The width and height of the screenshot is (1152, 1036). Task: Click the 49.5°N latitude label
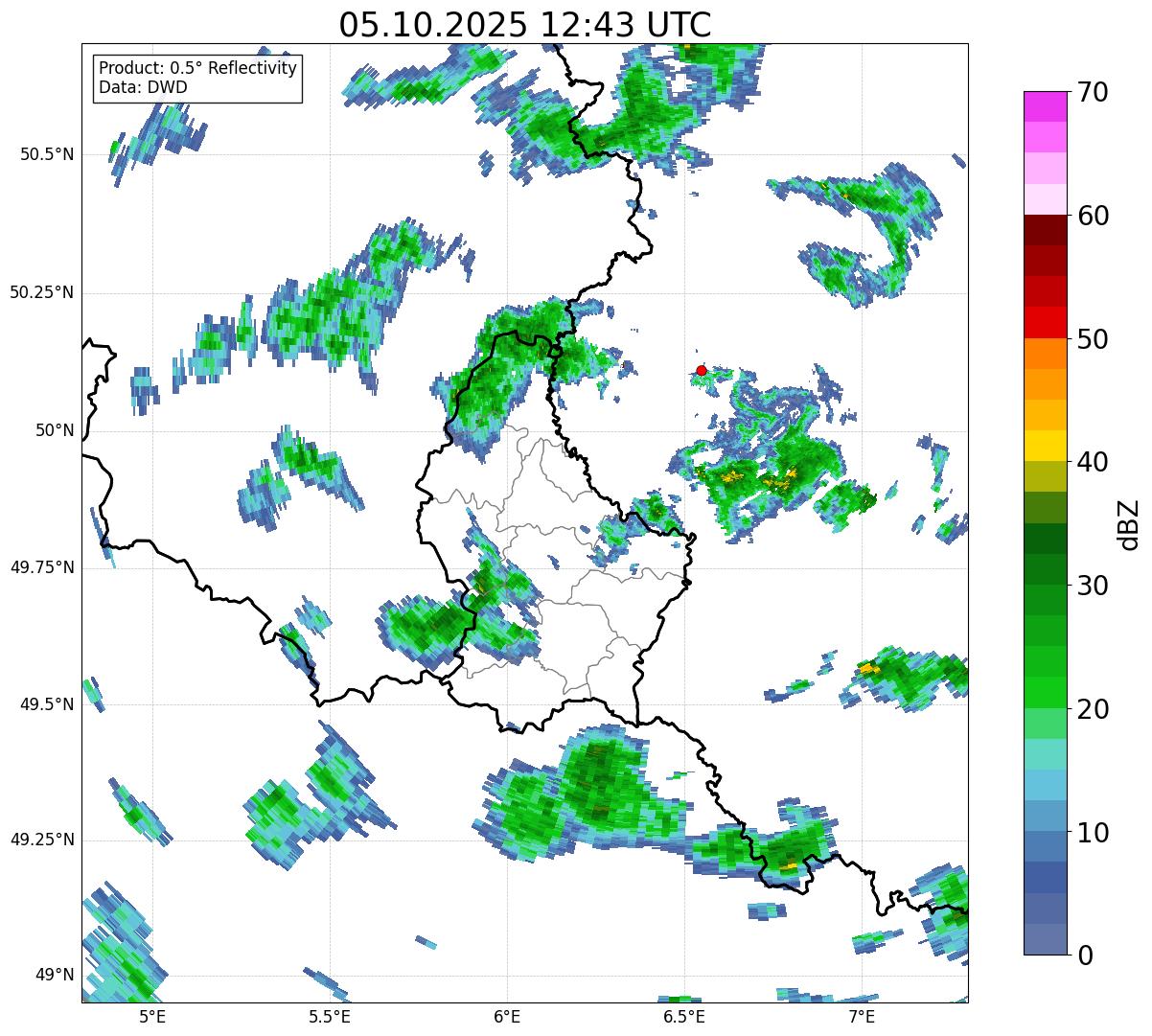click(x=46, y=705)
